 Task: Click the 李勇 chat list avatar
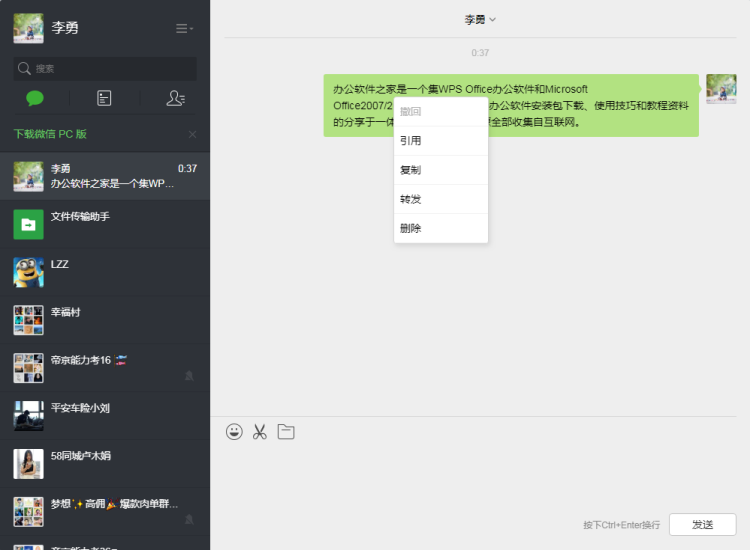28,176
